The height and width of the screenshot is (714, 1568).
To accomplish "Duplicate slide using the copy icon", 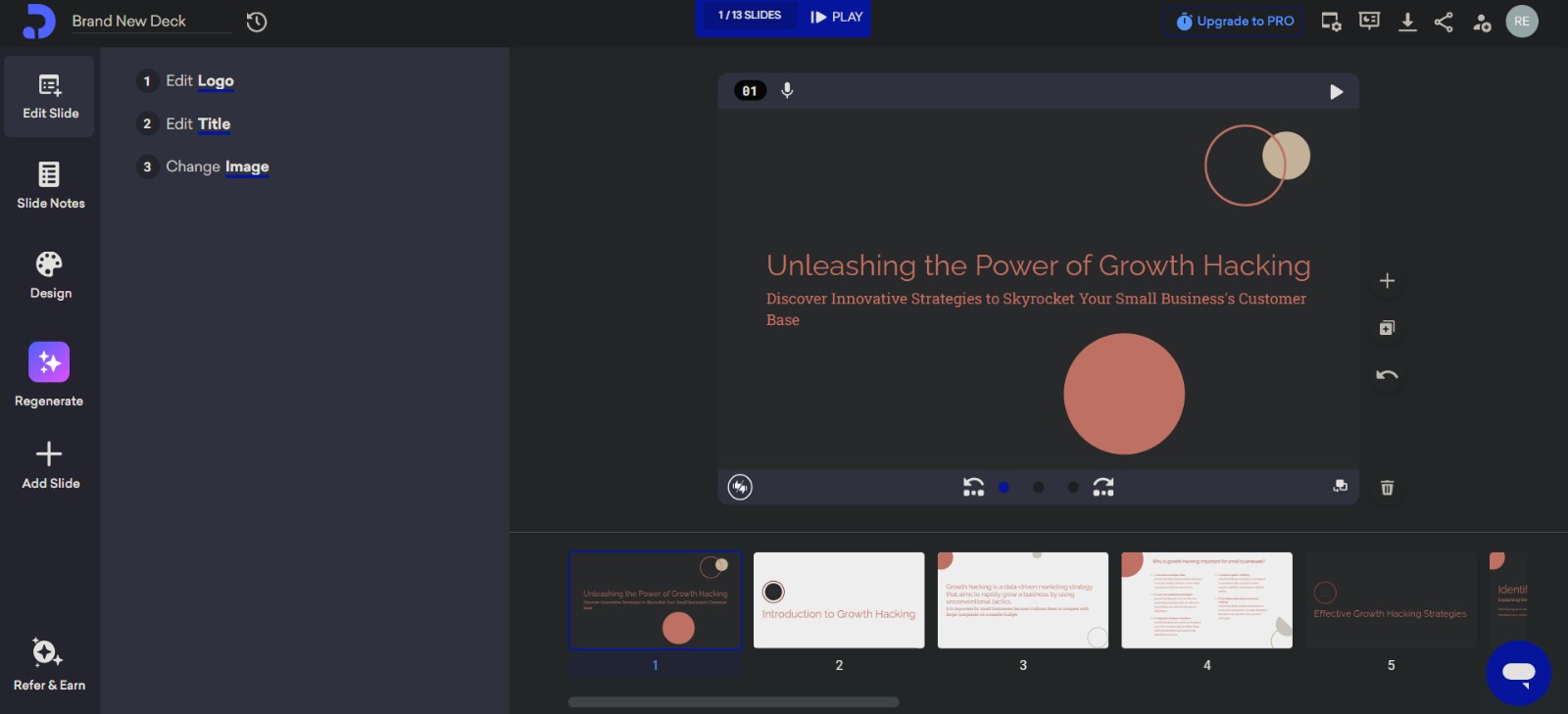I will coord(1387,328).
